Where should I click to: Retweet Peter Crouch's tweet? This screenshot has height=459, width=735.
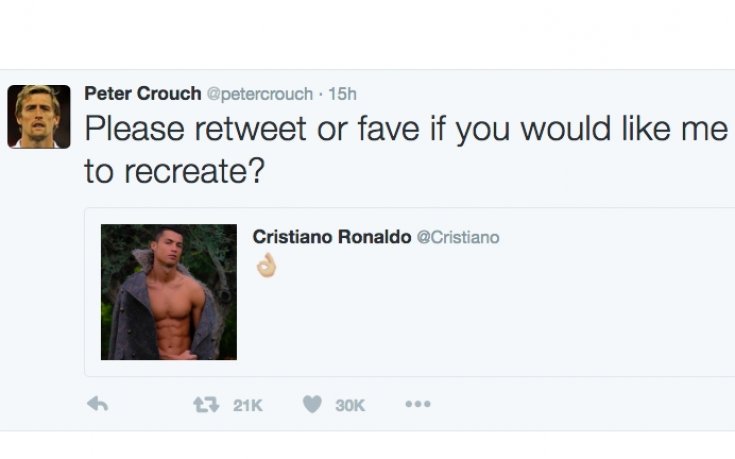click(x=205, y=404)
